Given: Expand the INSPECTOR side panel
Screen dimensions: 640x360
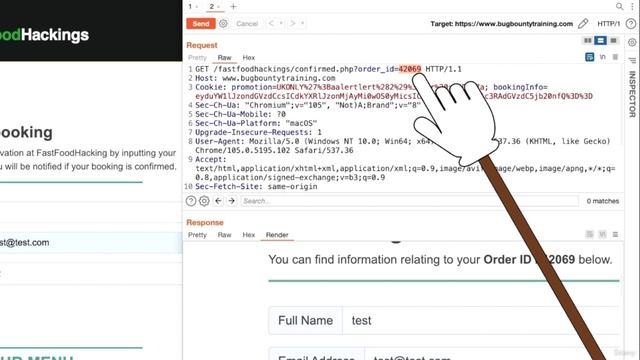Looking at the screenshot, I should point(632,94).
